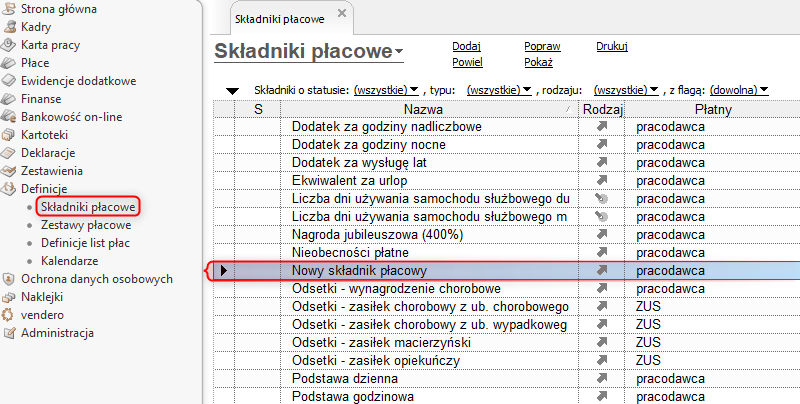Close the Składniki płacowe tab
This screenshot has height=404, width=800.
(342, 14)
